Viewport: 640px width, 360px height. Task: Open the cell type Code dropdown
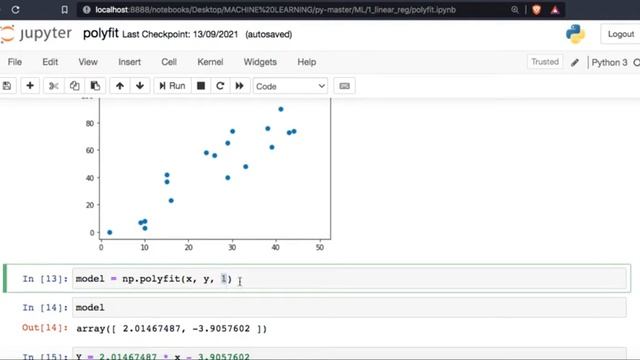click(x=290, y=86)
